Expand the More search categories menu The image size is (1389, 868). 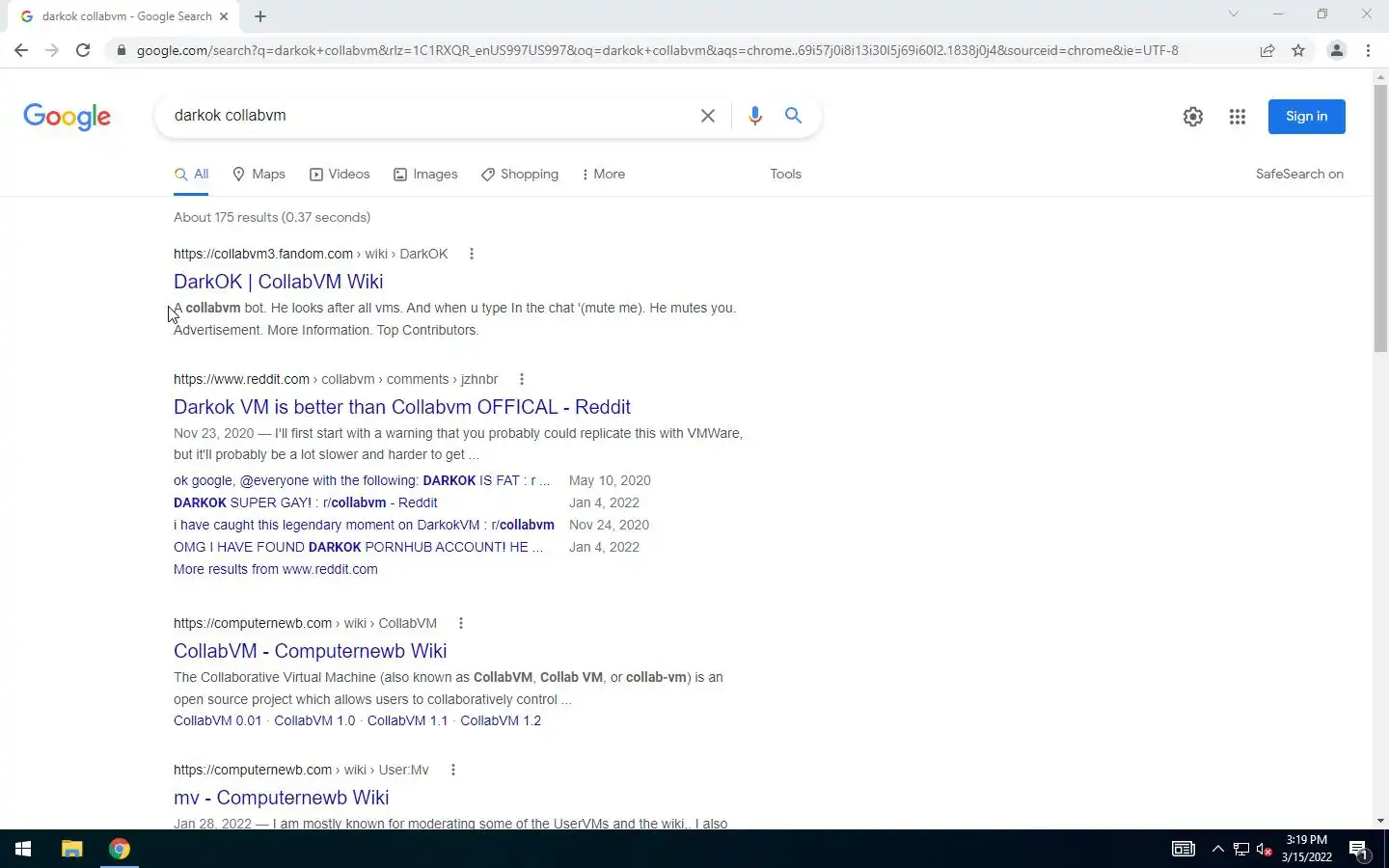pyautogui.click(x=604, y=175)
